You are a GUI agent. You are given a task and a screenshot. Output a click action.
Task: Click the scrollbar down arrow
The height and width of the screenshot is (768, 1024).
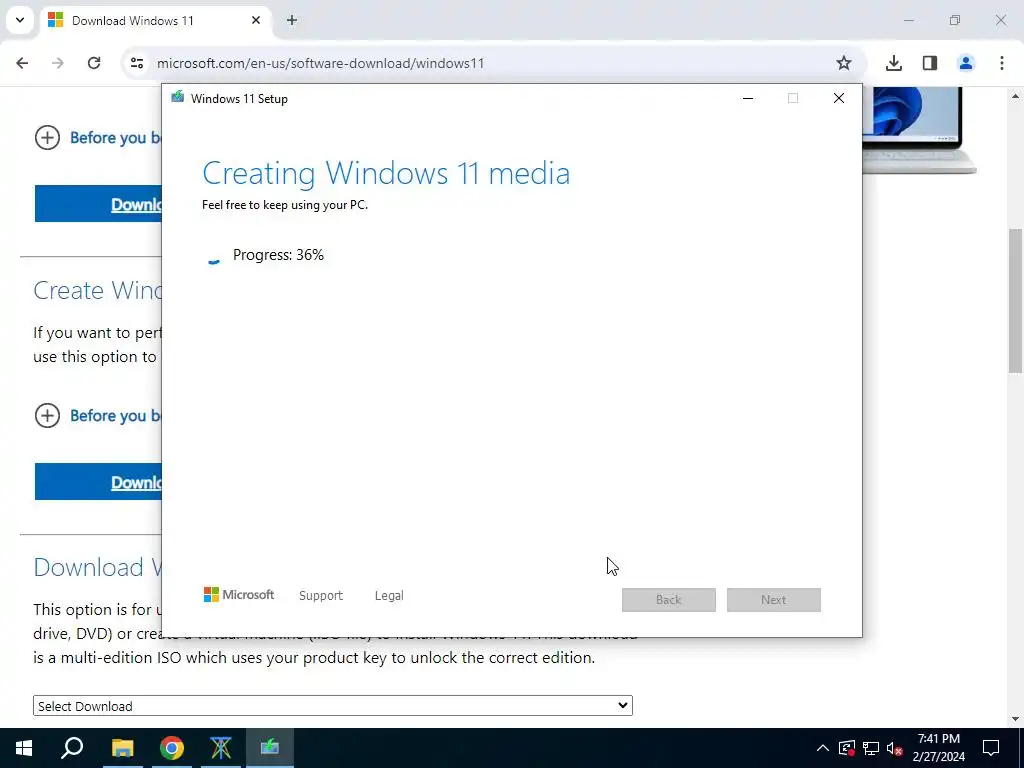1016,719
